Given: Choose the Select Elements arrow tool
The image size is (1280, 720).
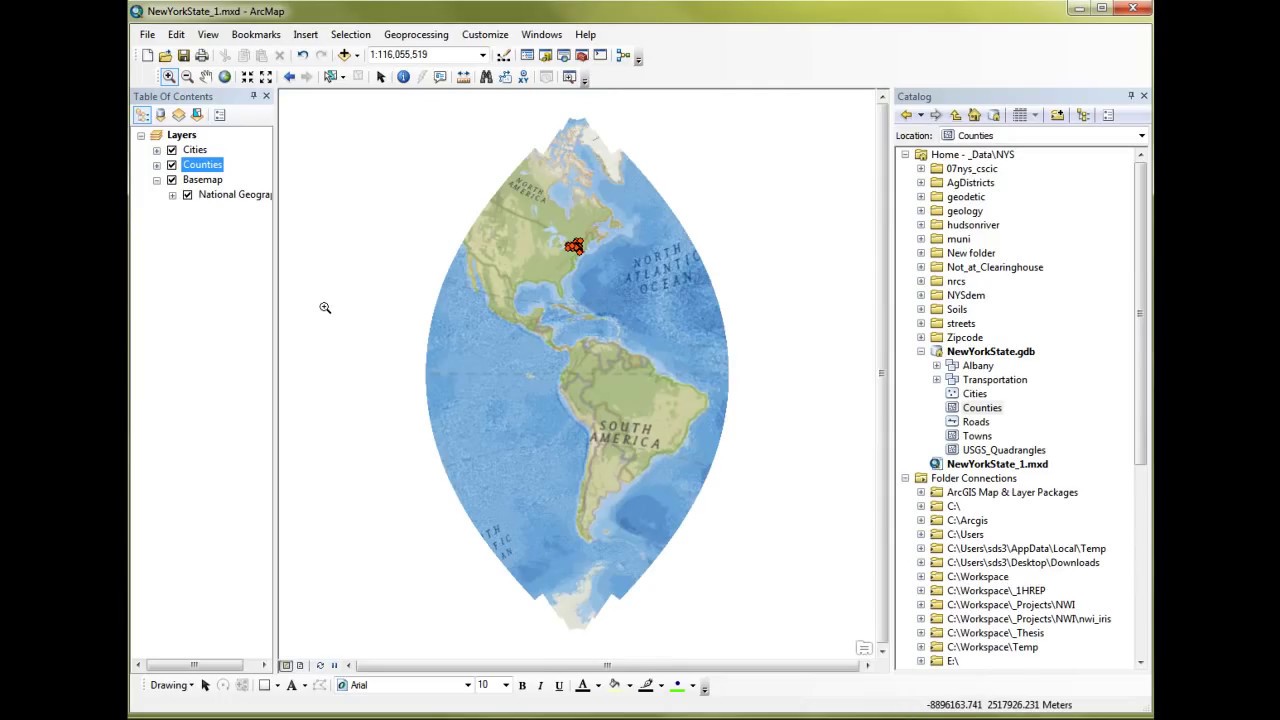Looking at the screenshot, I should point(381,77).
